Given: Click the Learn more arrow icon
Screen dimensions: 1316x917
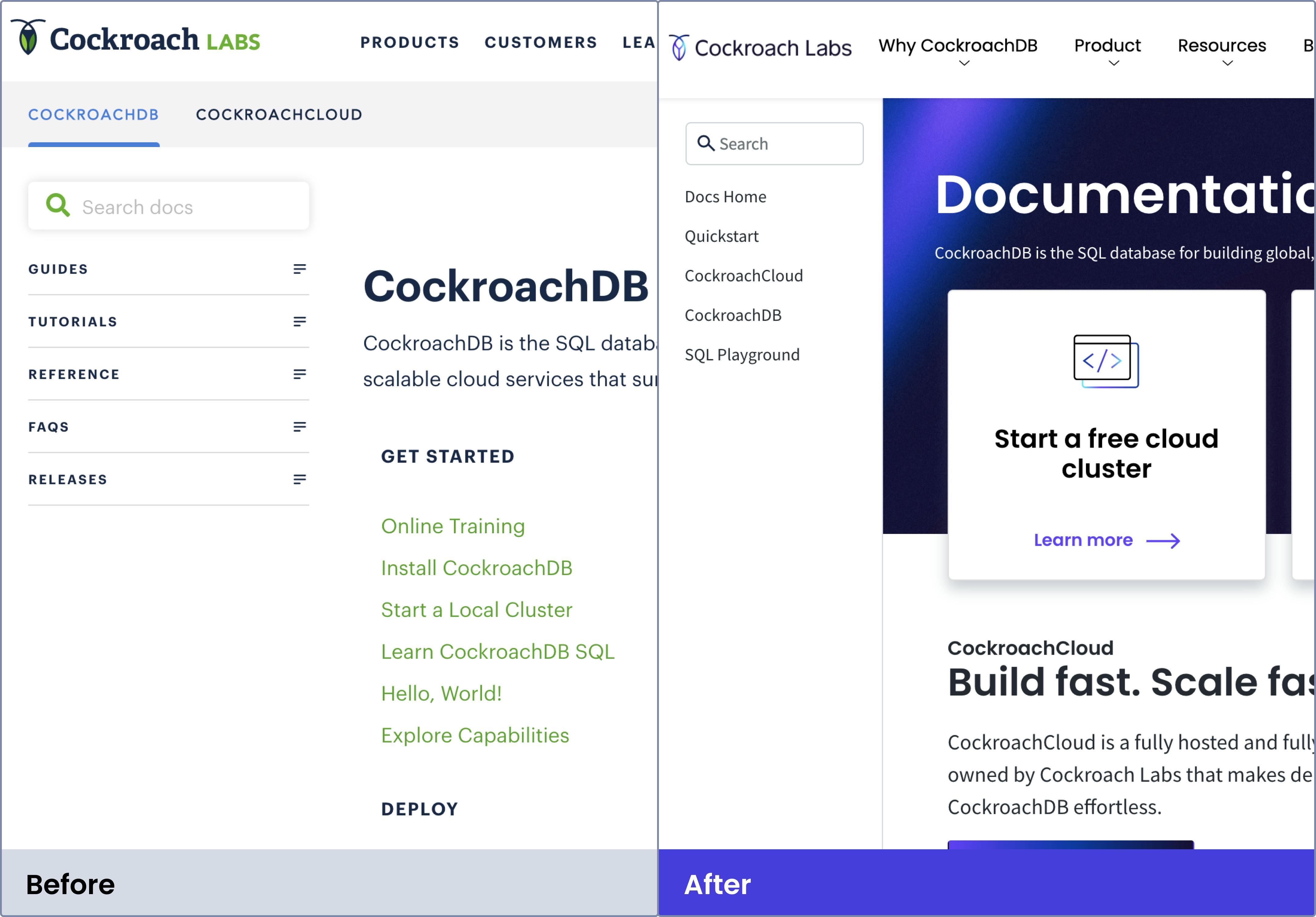Looking at the screenshot, I should 1163,541.
